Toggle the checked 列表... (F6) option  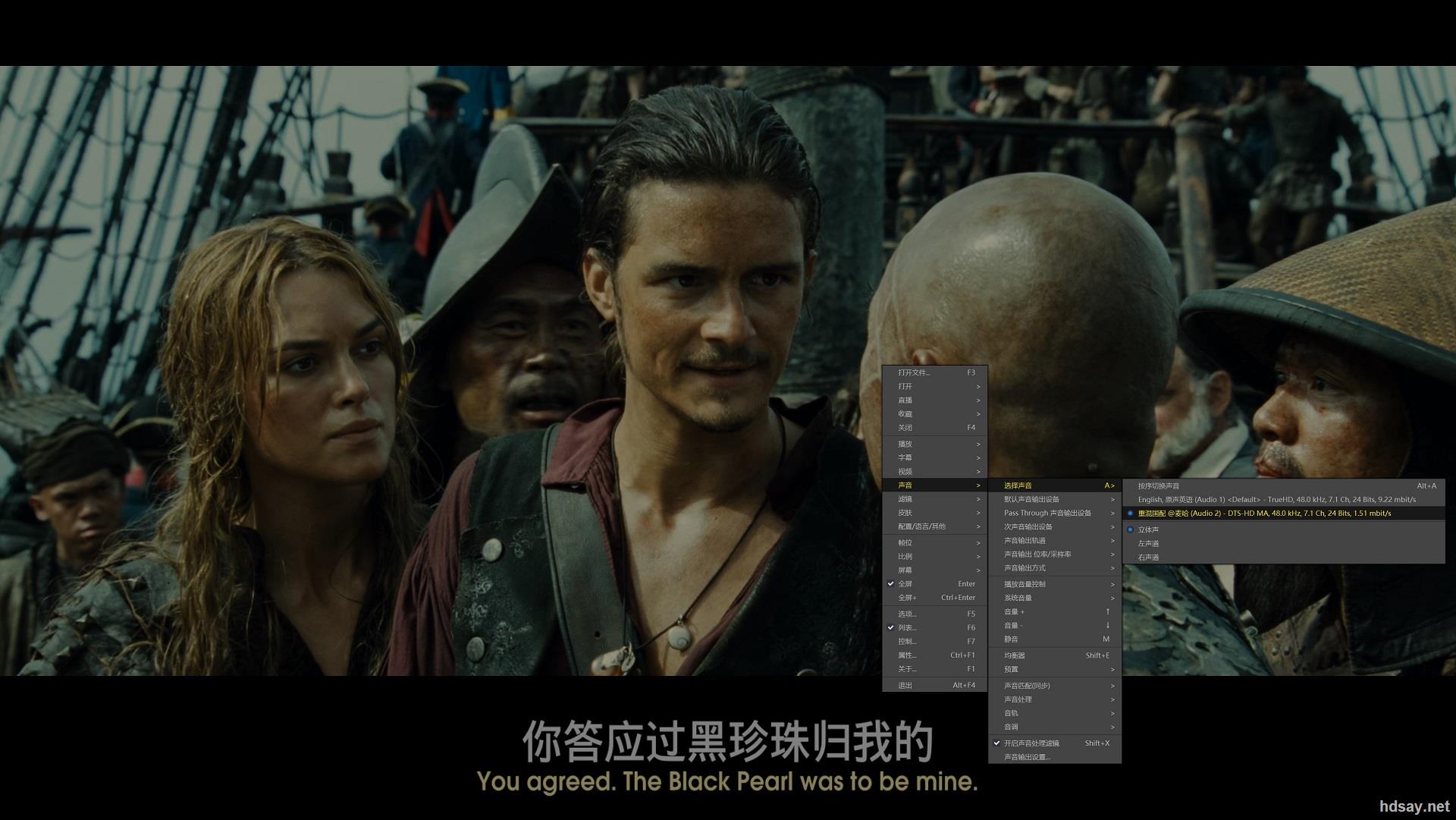click(935, 627)
